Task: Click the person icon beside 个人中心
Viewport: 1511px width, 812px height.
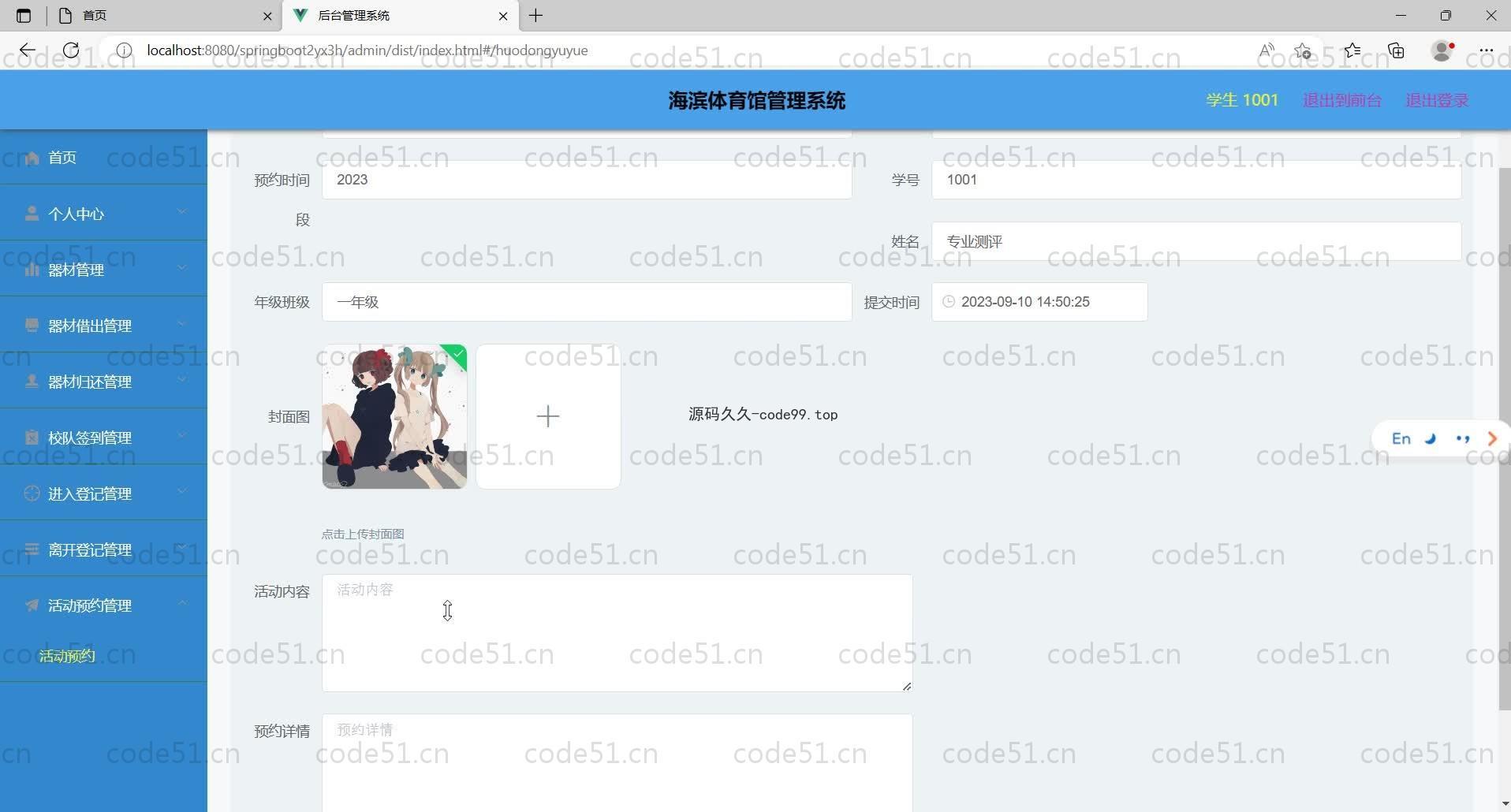Action: point(32,214)
